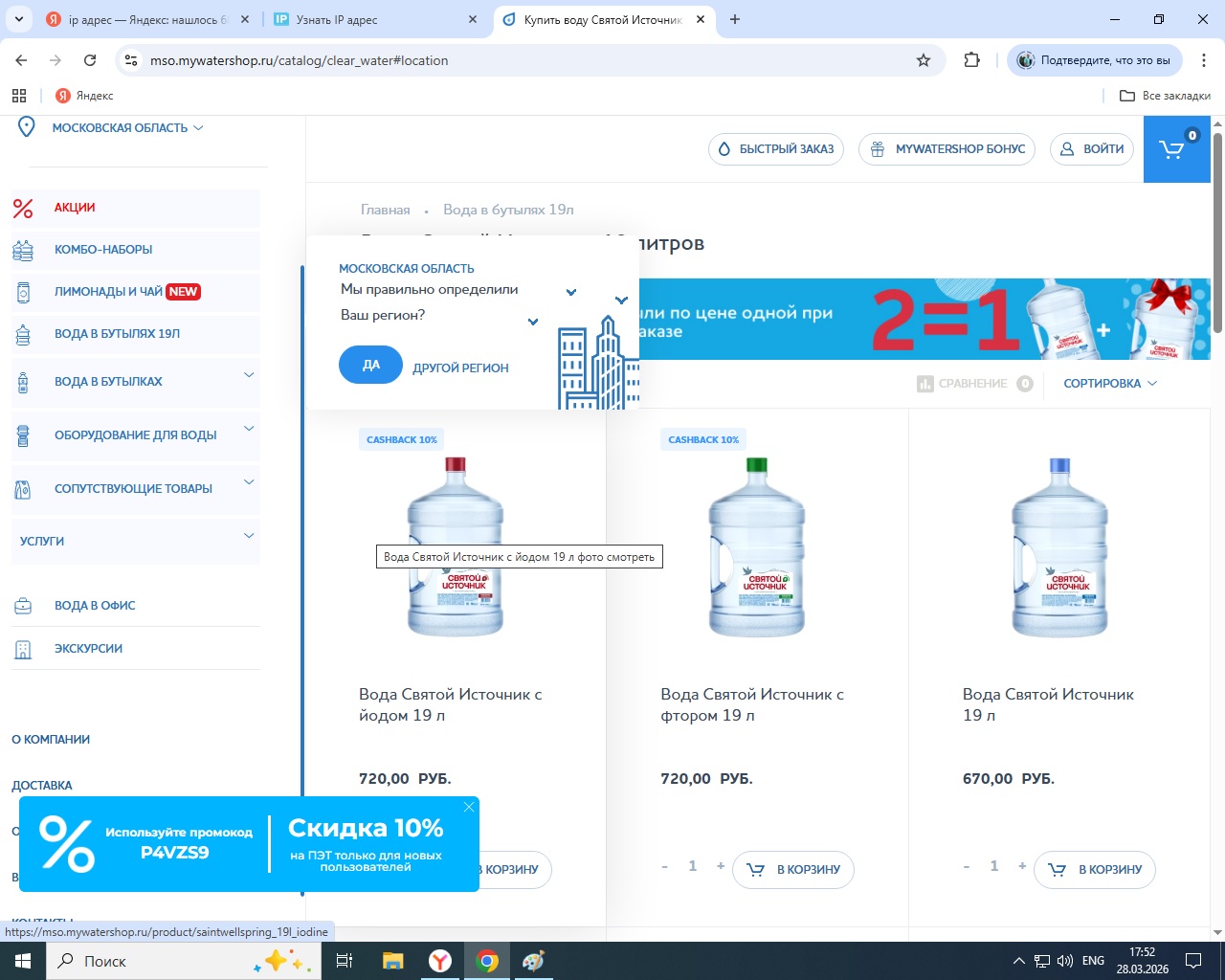
Task: Close the promo code banner
Action: (469, 807)
